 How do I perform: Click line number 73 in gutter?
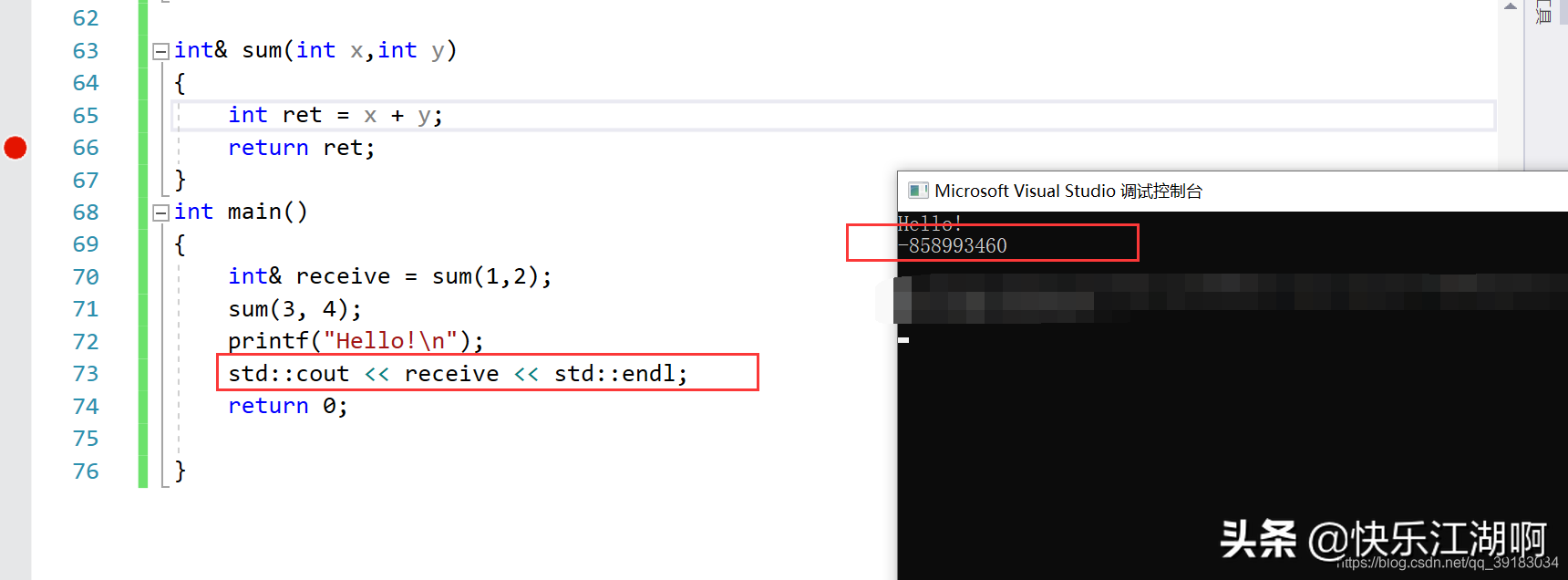click(x=86, y=374)
